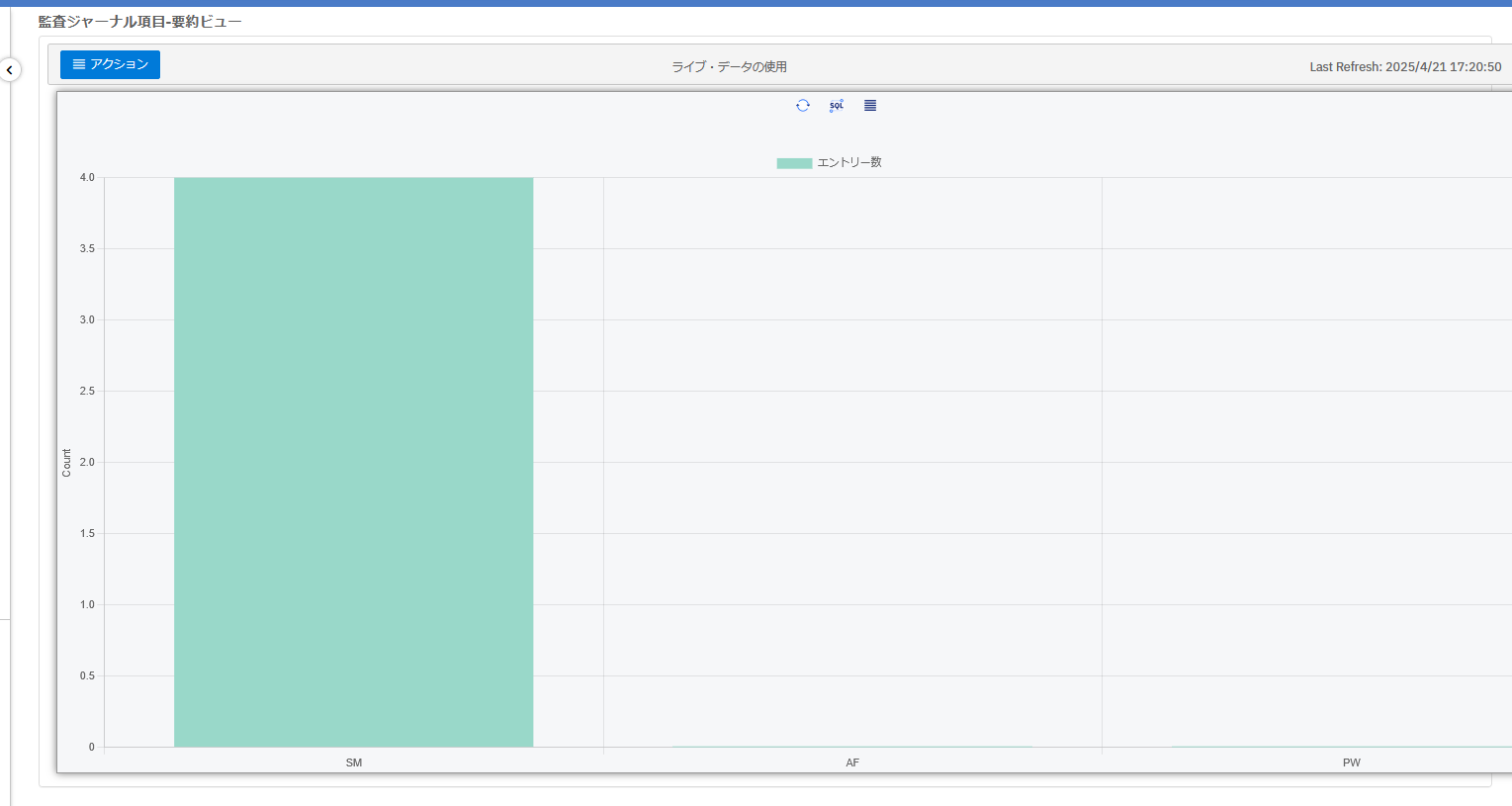The width and height of the screenshot is (1512, 806).
Task: Collapse the left sidebar chevron
Action: [x=10, y=70]
